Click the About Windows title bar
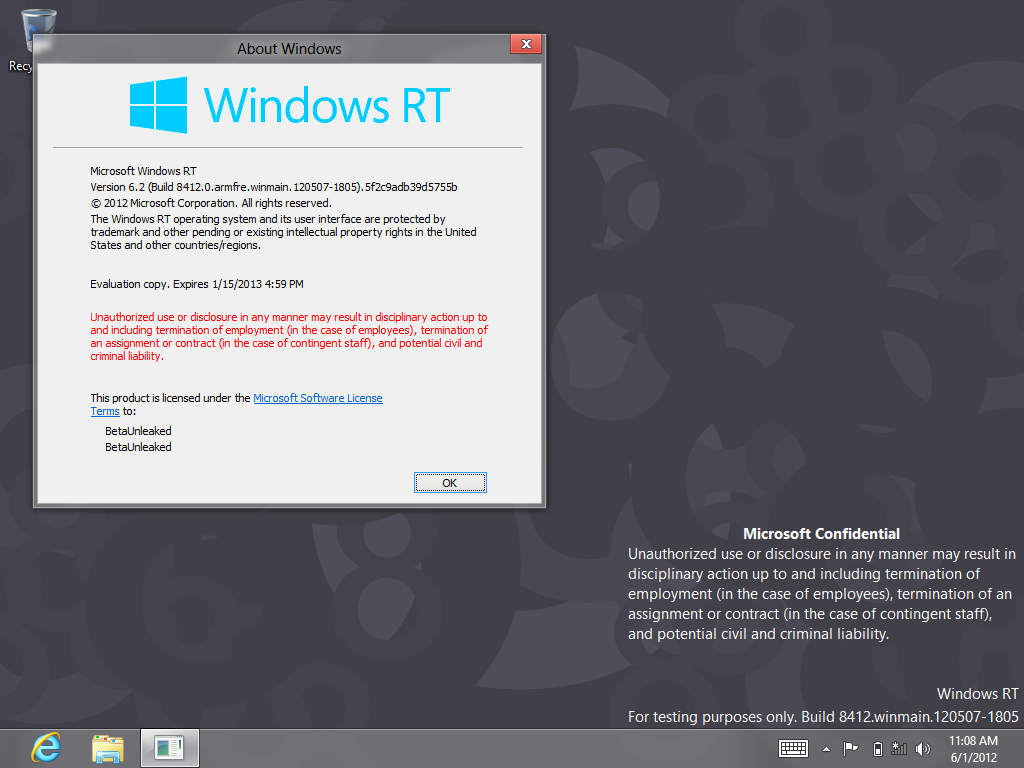Viewport: 1024px width, 768px height. tap(289, 49)
